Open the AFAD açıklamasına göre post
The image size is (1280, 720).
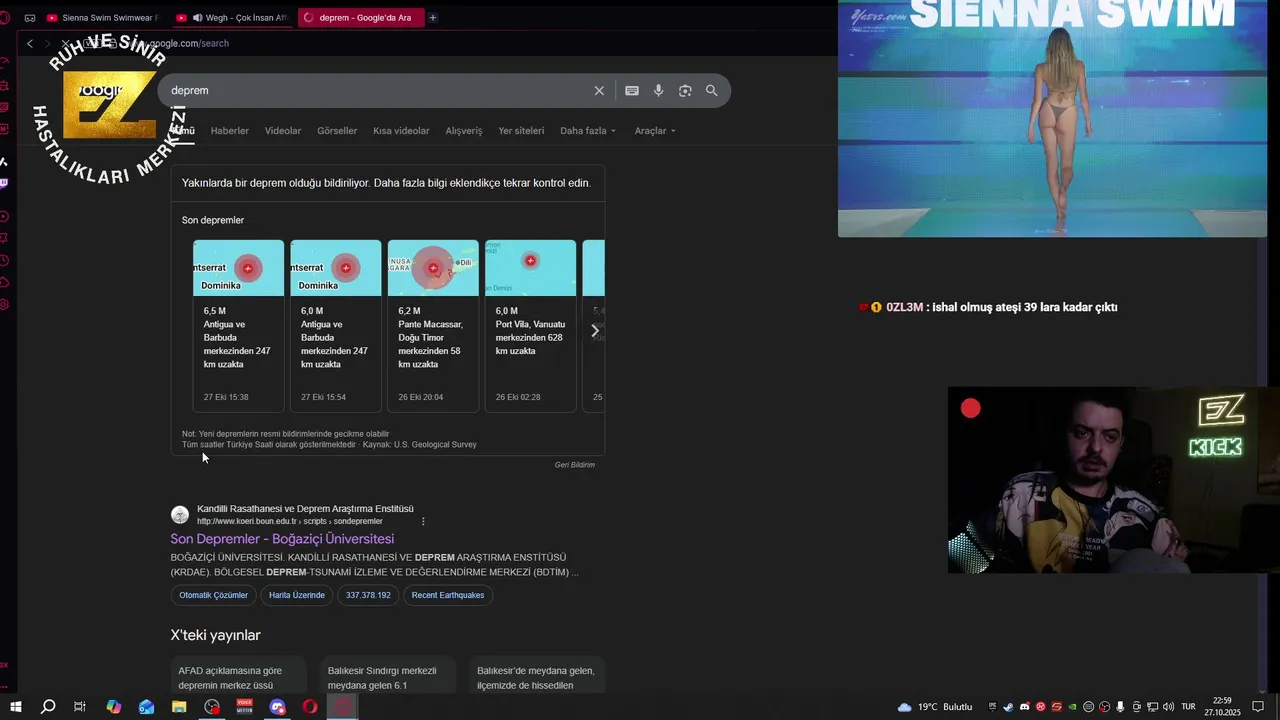click(238, 675)
